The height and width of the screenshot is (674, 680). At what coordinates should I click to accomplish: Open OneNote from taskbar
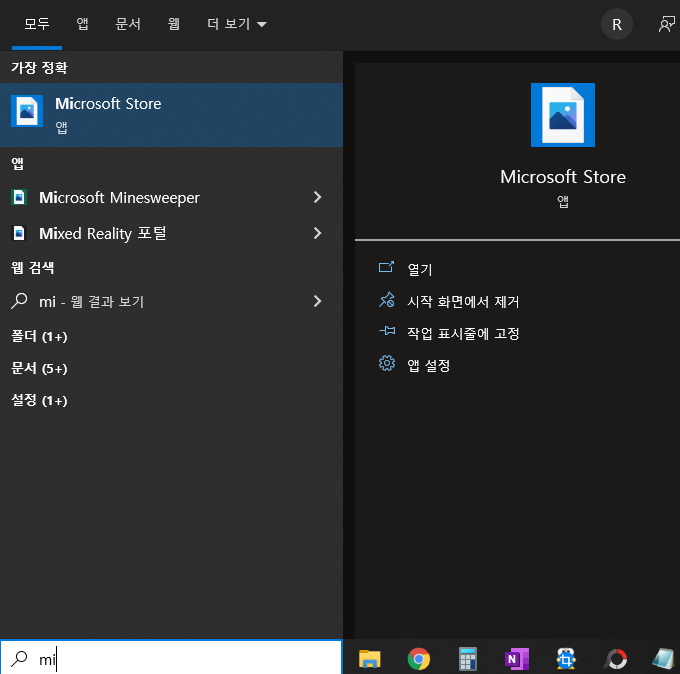pos(517,659)
